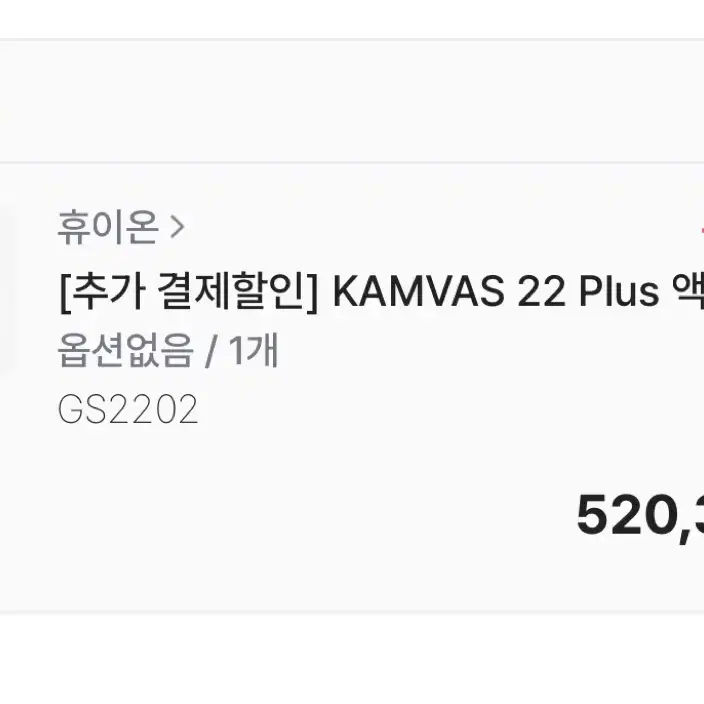Click the 1개 quantity label
704x704 pixels.
click(253, 350)
